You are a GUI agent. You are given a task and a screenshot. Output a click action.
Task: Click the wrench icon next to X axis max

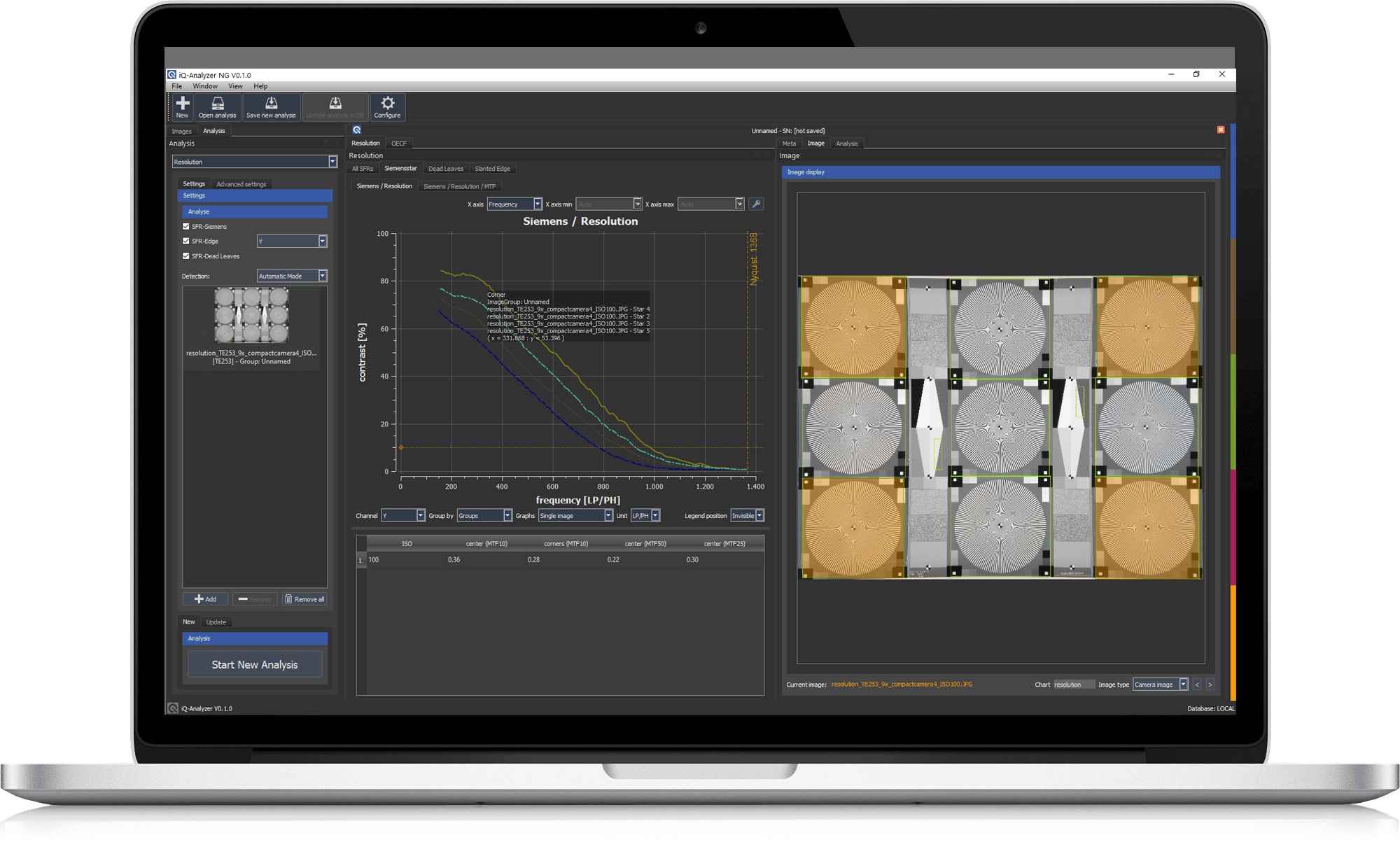click(x=756, y=204)
